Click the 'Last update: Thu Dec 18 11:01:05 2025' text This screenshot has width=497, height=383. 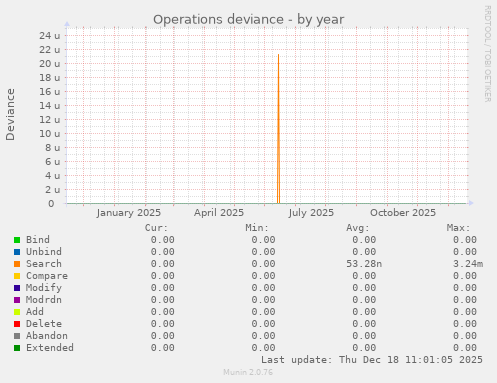click(x=372, y=360)
